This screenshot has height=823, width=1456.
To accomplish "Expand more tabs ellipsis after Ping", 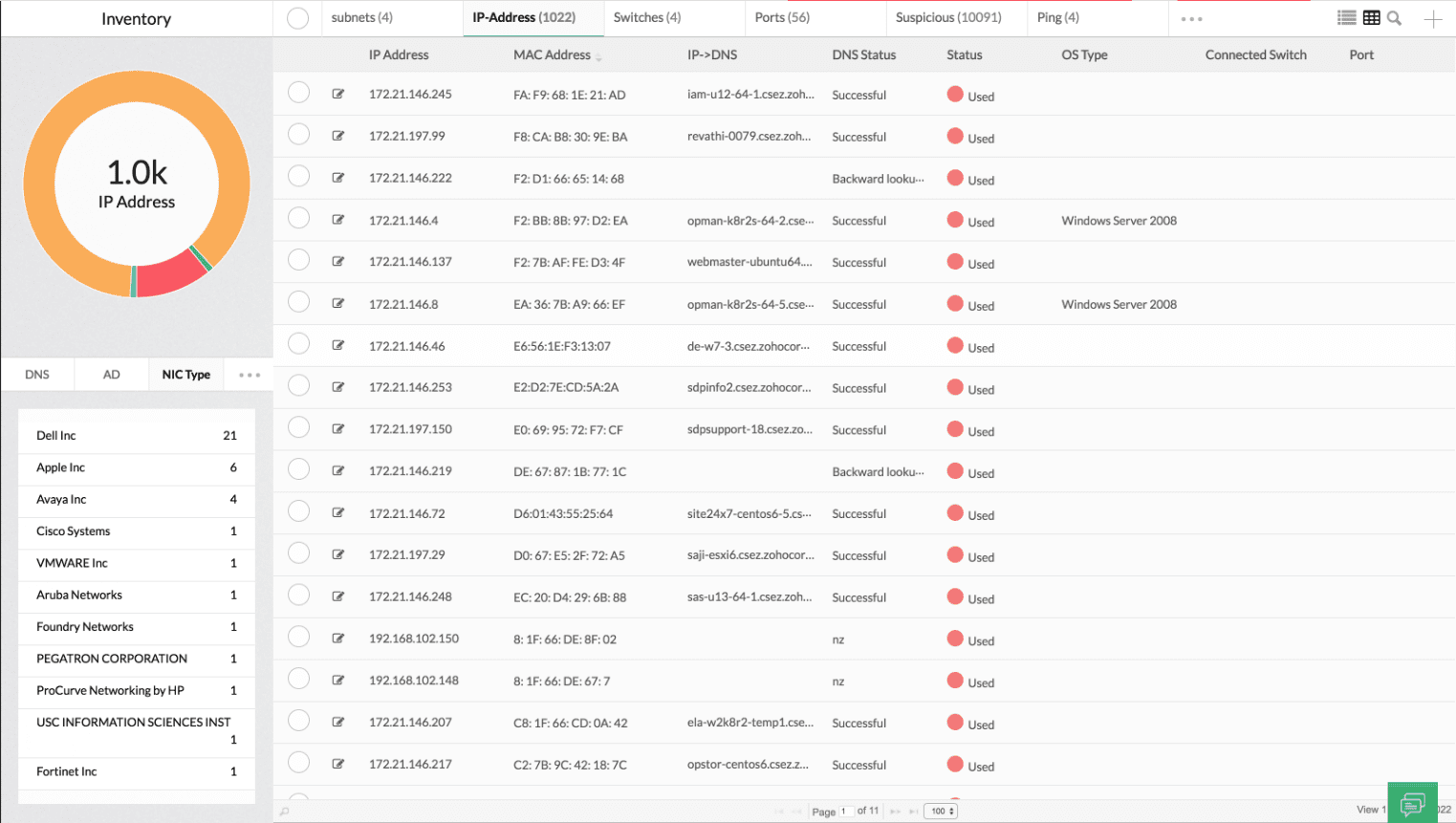I will [x=1191, y=19].
